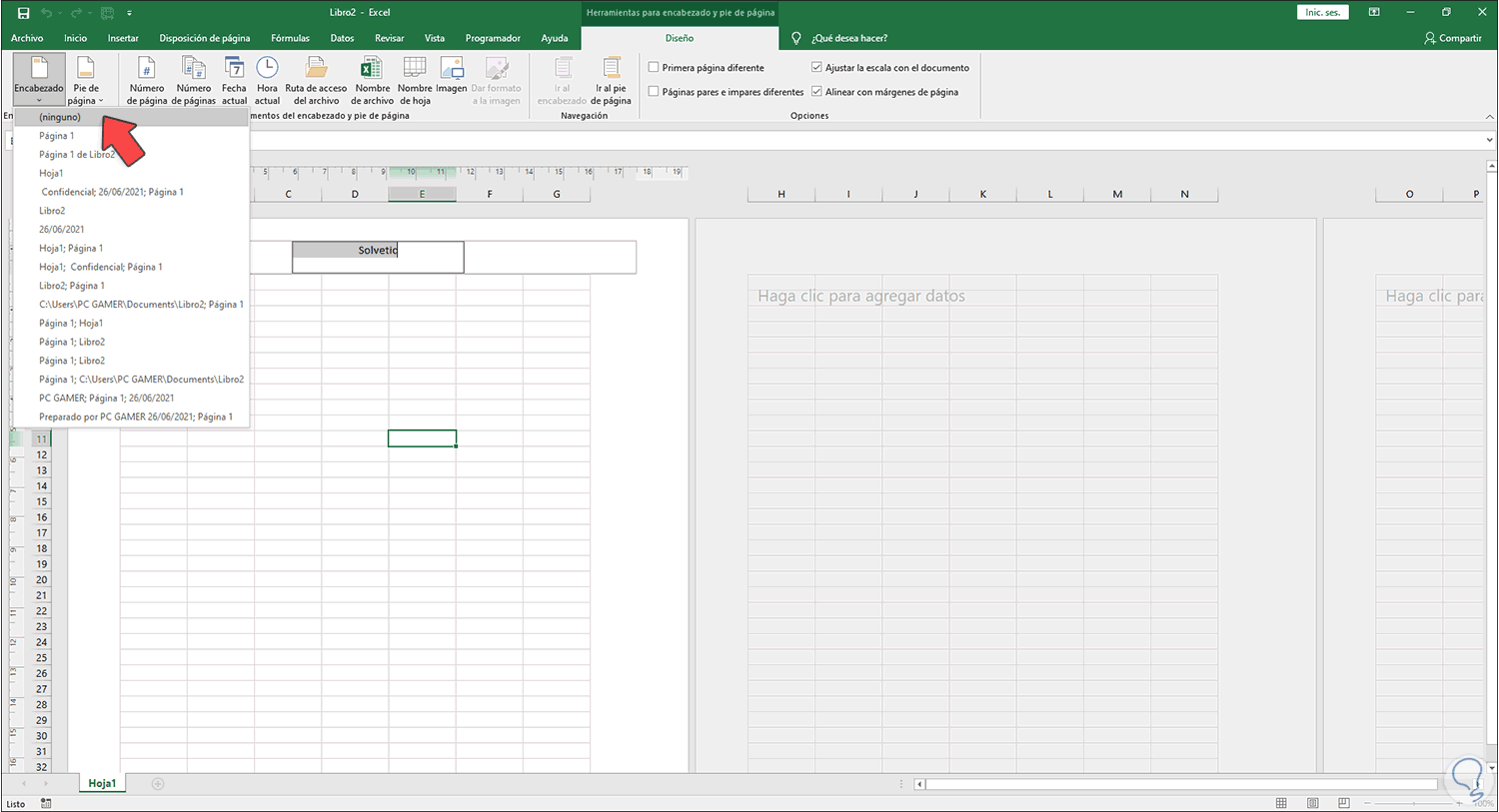Screen dimensions: 1499x812
Task: Expand the formula bar with the chevron
Action: tap(1489, 140)
